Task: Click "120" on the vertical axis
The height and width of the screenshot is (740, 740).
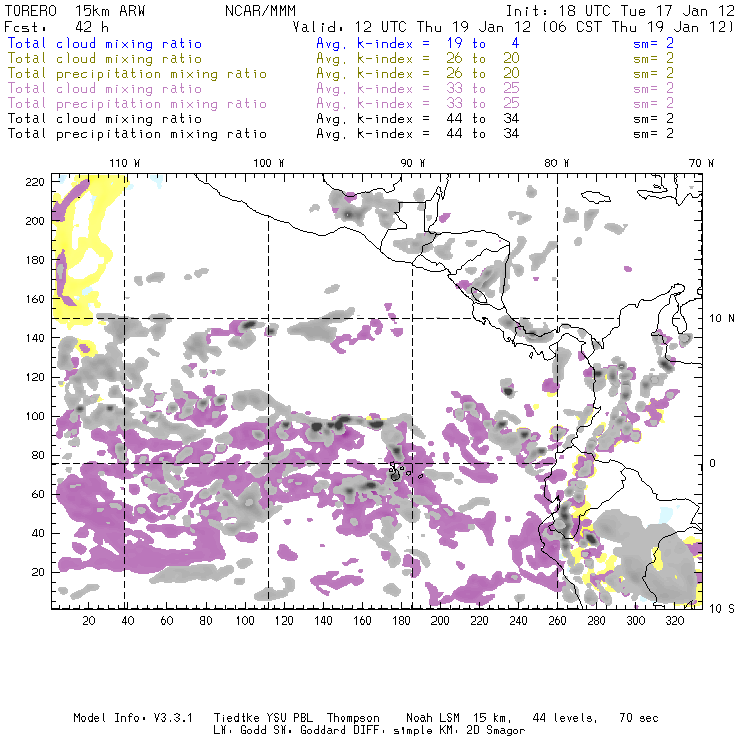Action: point(34,377)
